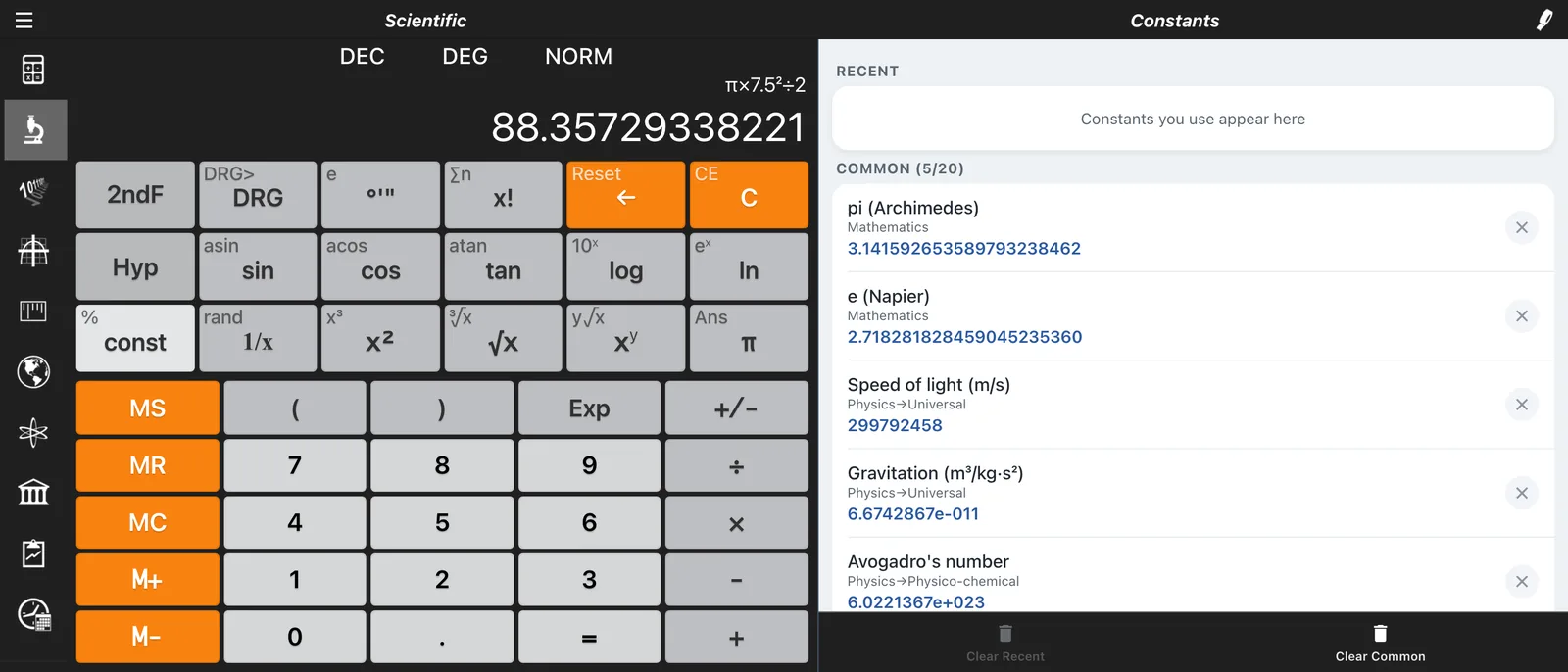
Task: Click the x to the power y key
Action: (x=625, y=338)
